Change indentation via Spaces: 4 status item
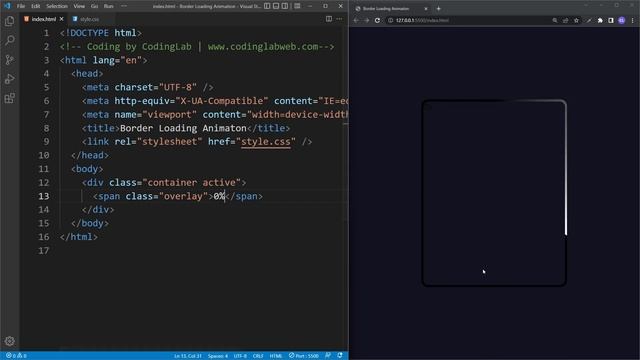 218,356
